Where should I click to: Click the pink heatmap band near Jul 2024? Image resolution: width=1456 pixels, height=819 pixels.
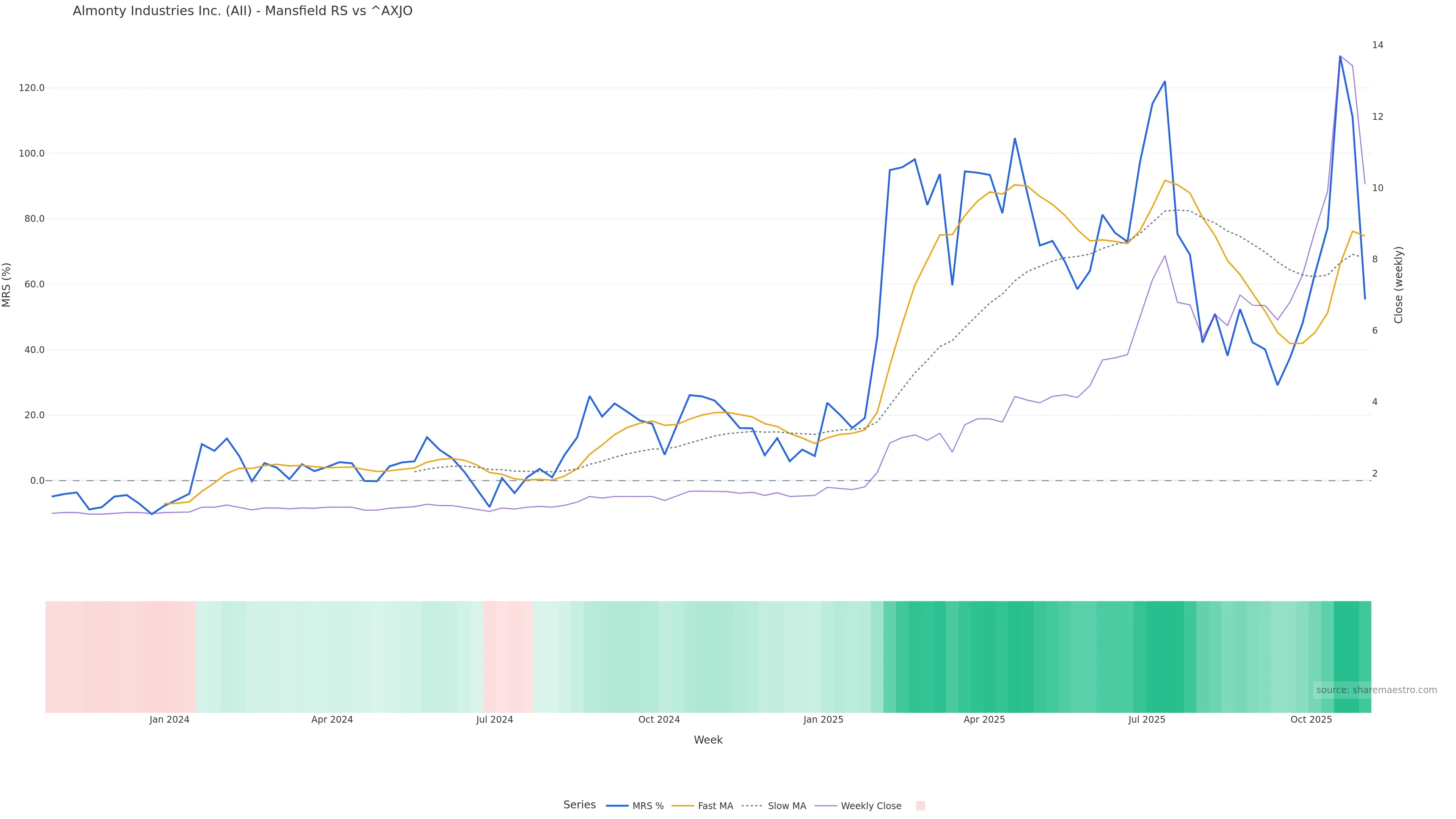coord(508,657)
